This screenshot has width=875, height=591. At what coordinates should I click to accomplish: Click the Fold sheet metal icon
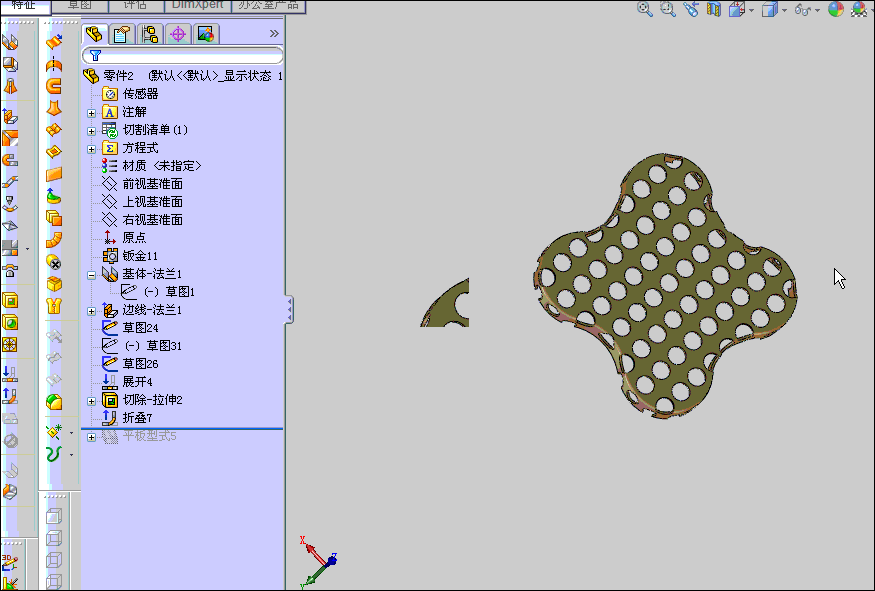click(10, 396)
